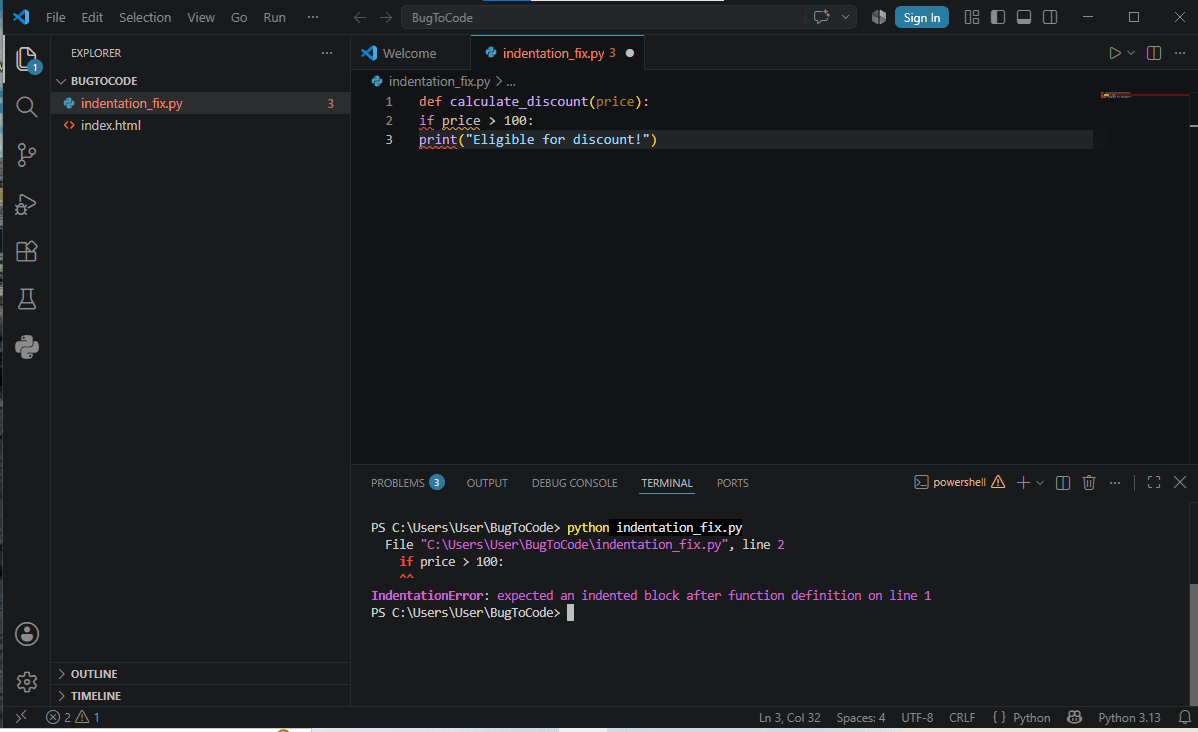Switch to the PORTS panel tab

[x=733, y=483]
